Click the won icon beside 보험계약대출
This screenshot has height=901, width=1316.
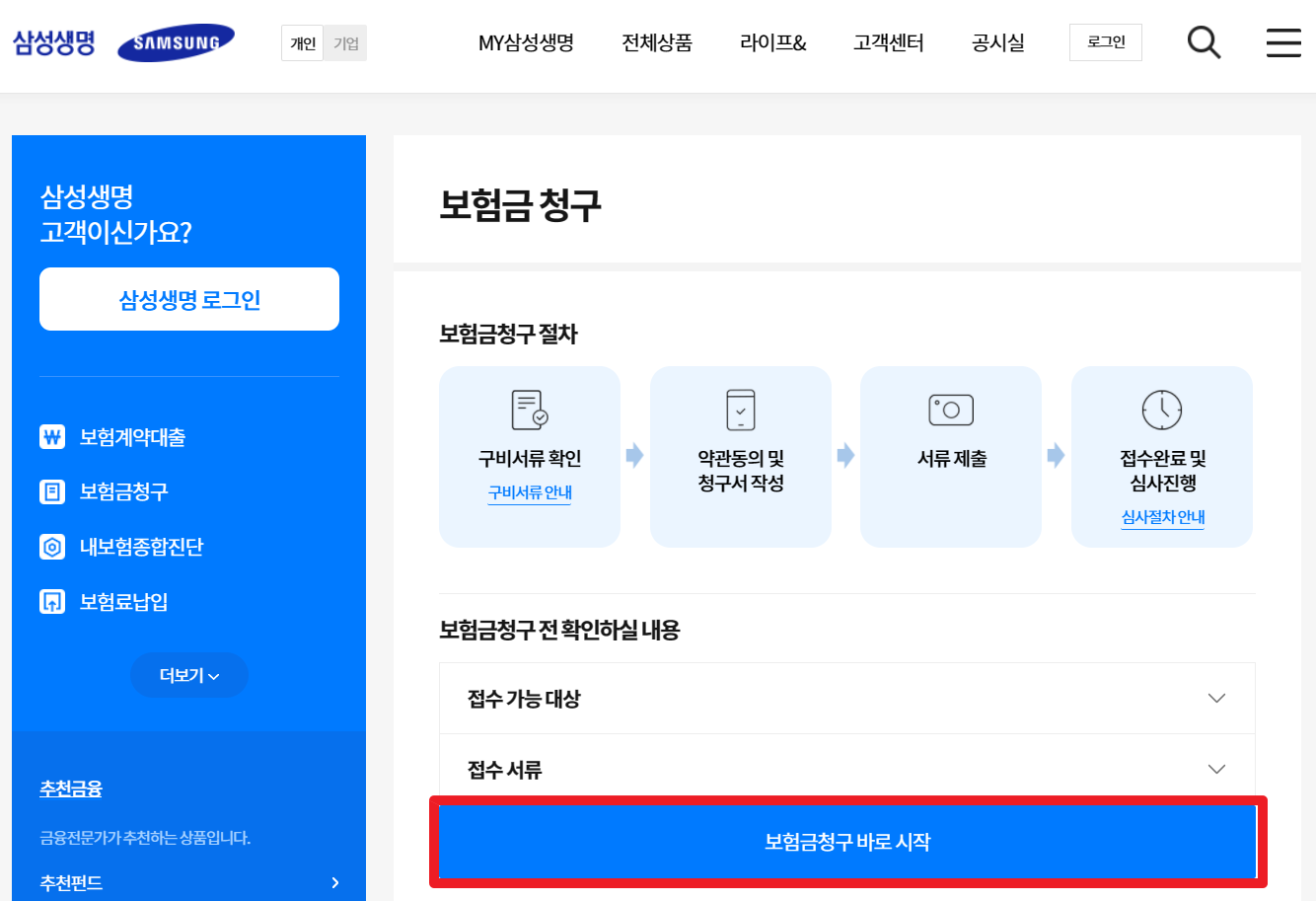pos(52,436)
